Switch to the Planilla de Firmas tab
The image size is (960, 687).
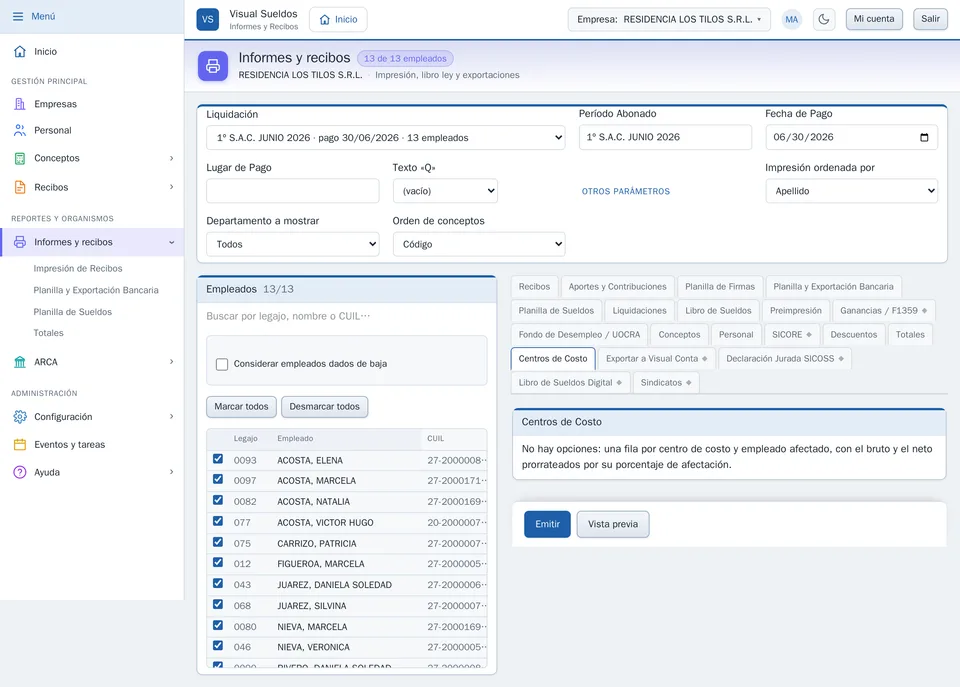click(720, 287)
